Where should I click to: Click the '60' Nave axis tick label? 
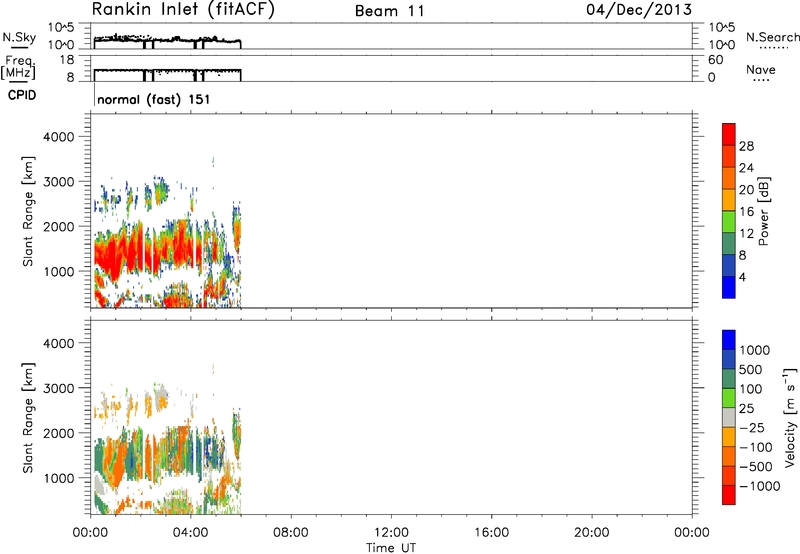coord(715,60)
